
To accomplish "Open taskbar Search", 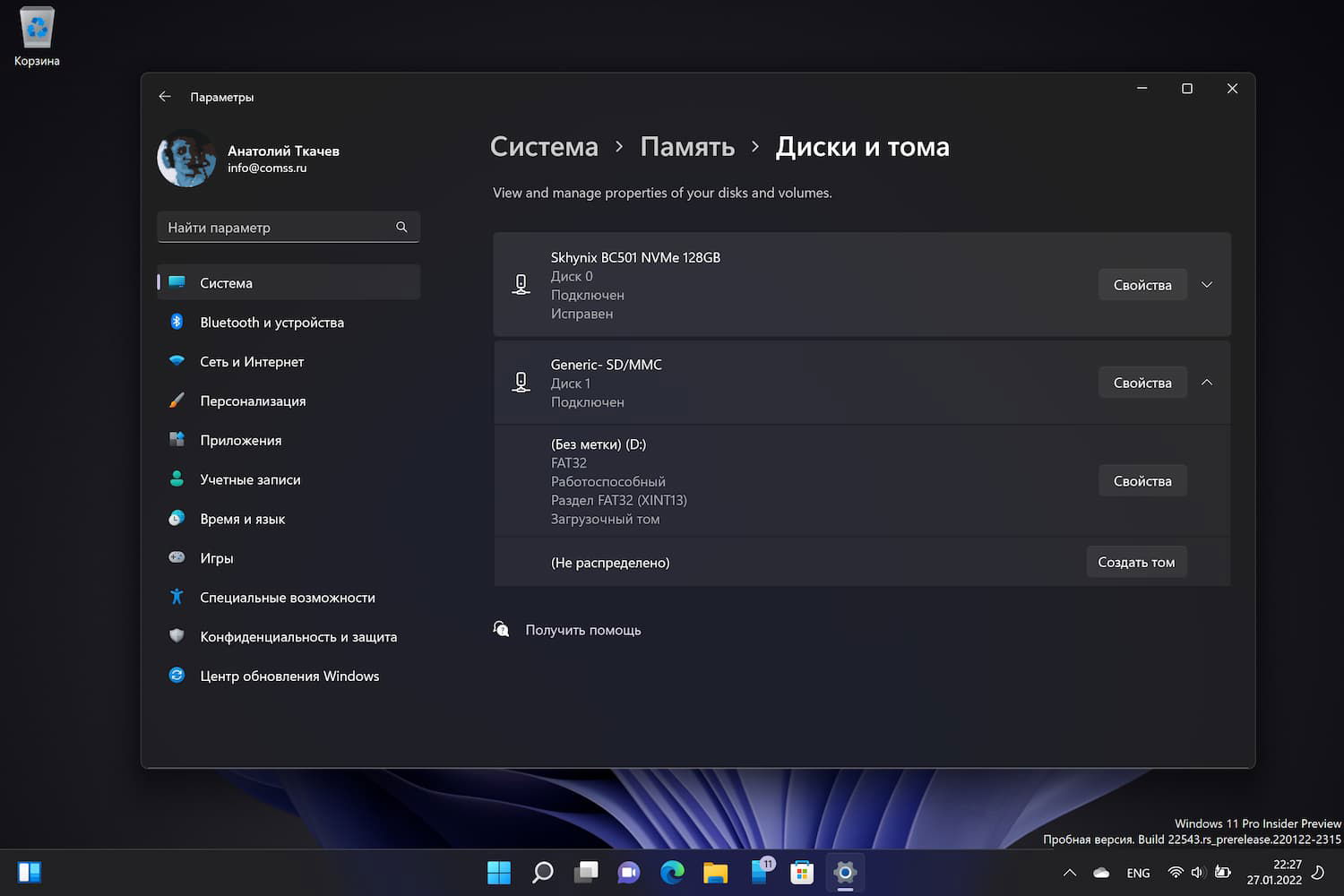I will click(542, 872).
